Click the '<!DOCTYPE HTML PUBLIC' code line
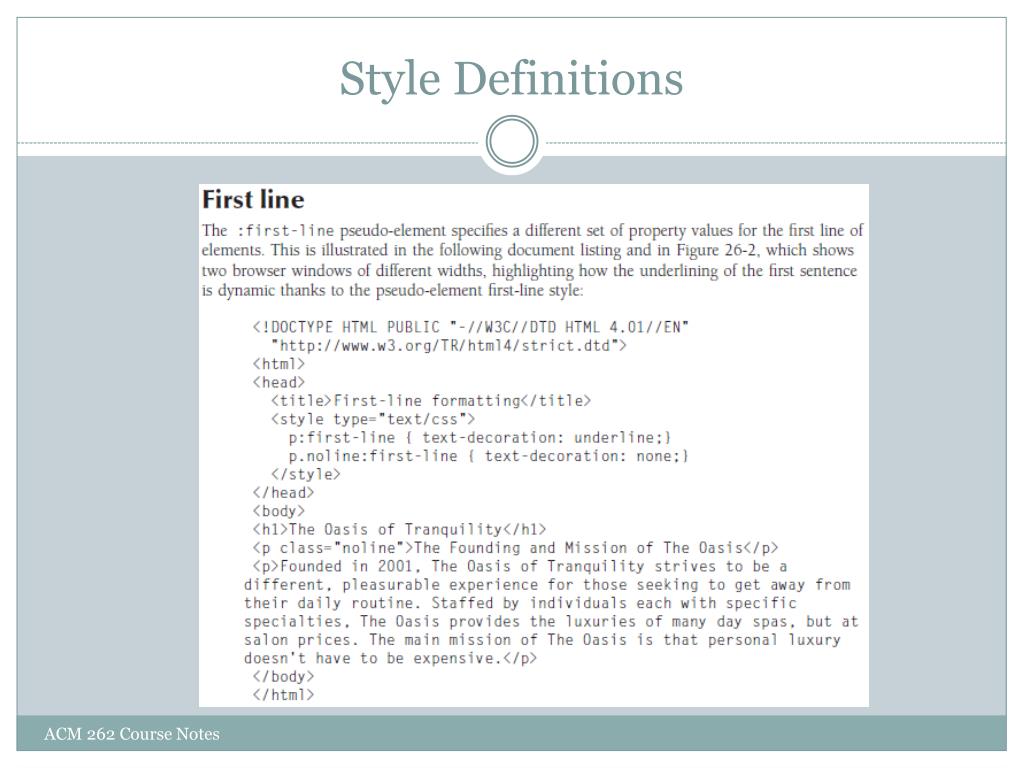The image size is (1024, 768). coord(471,327)
